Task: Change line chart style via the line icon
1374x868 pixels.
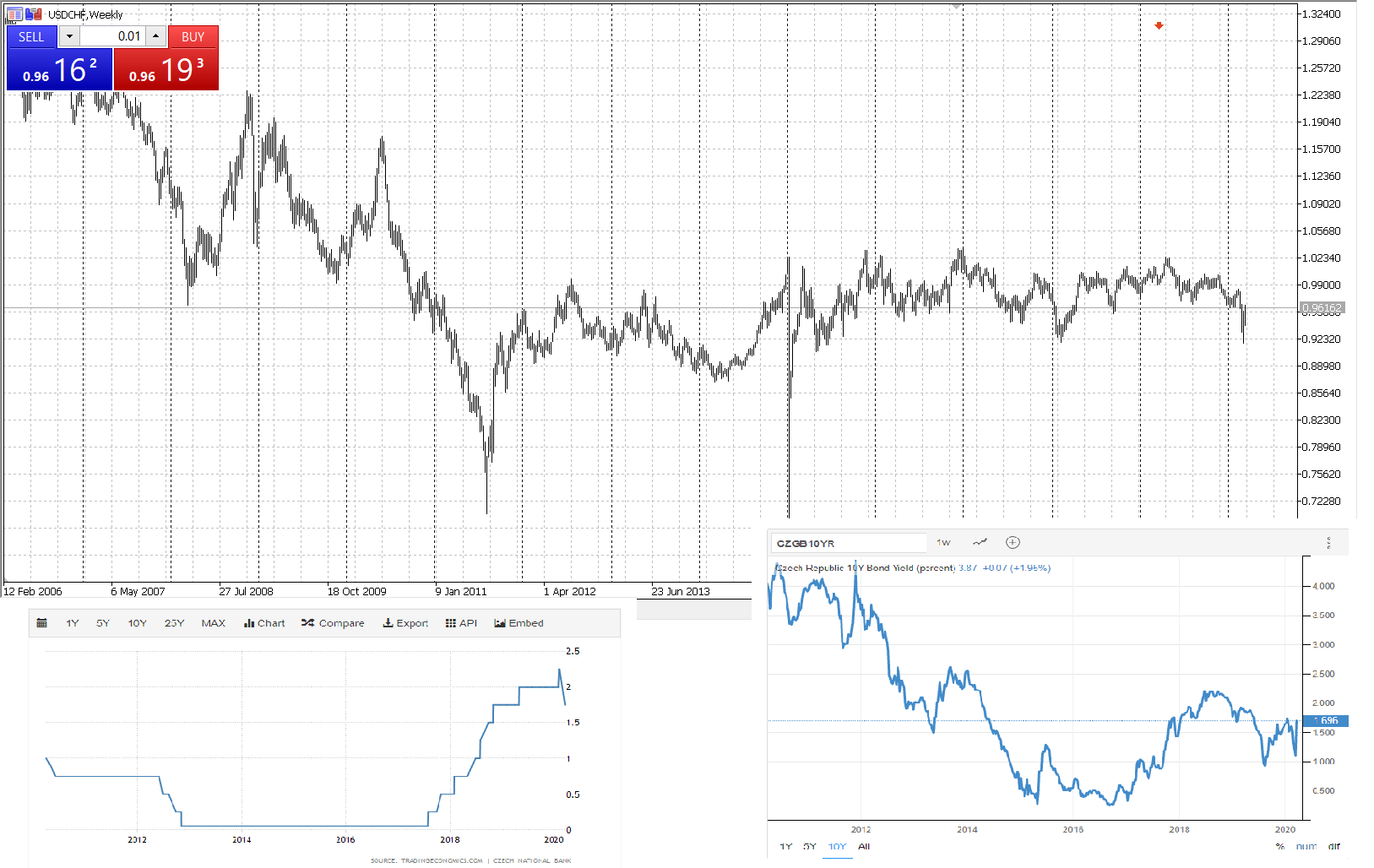Action: click(x=980, y=542)
